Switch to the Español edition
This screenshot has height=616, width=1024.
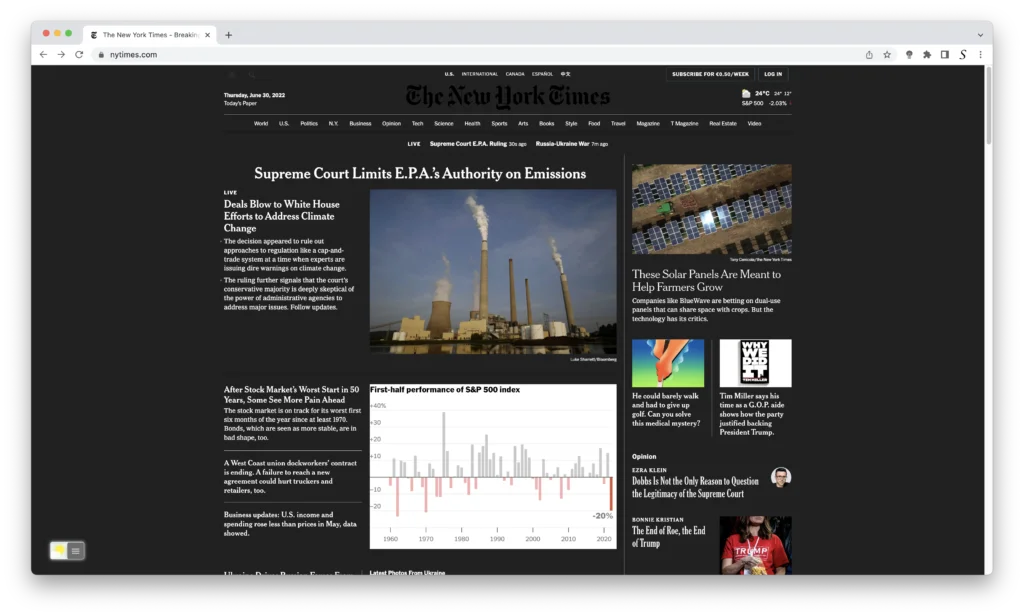[x=542, y=74]
